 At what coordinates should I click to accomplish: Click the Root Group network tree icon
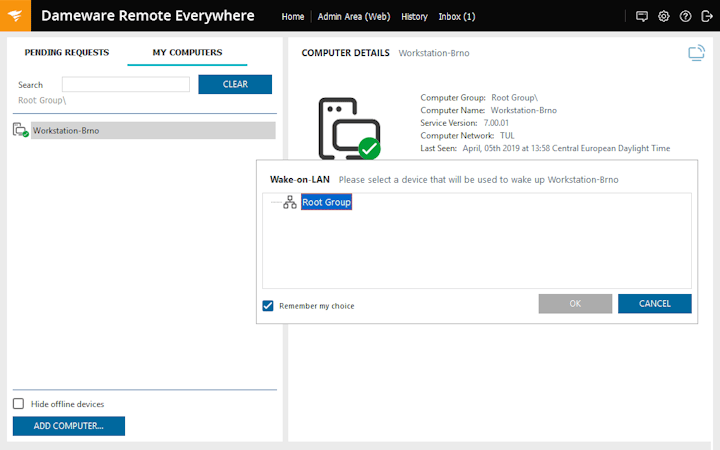click(290, 202)
